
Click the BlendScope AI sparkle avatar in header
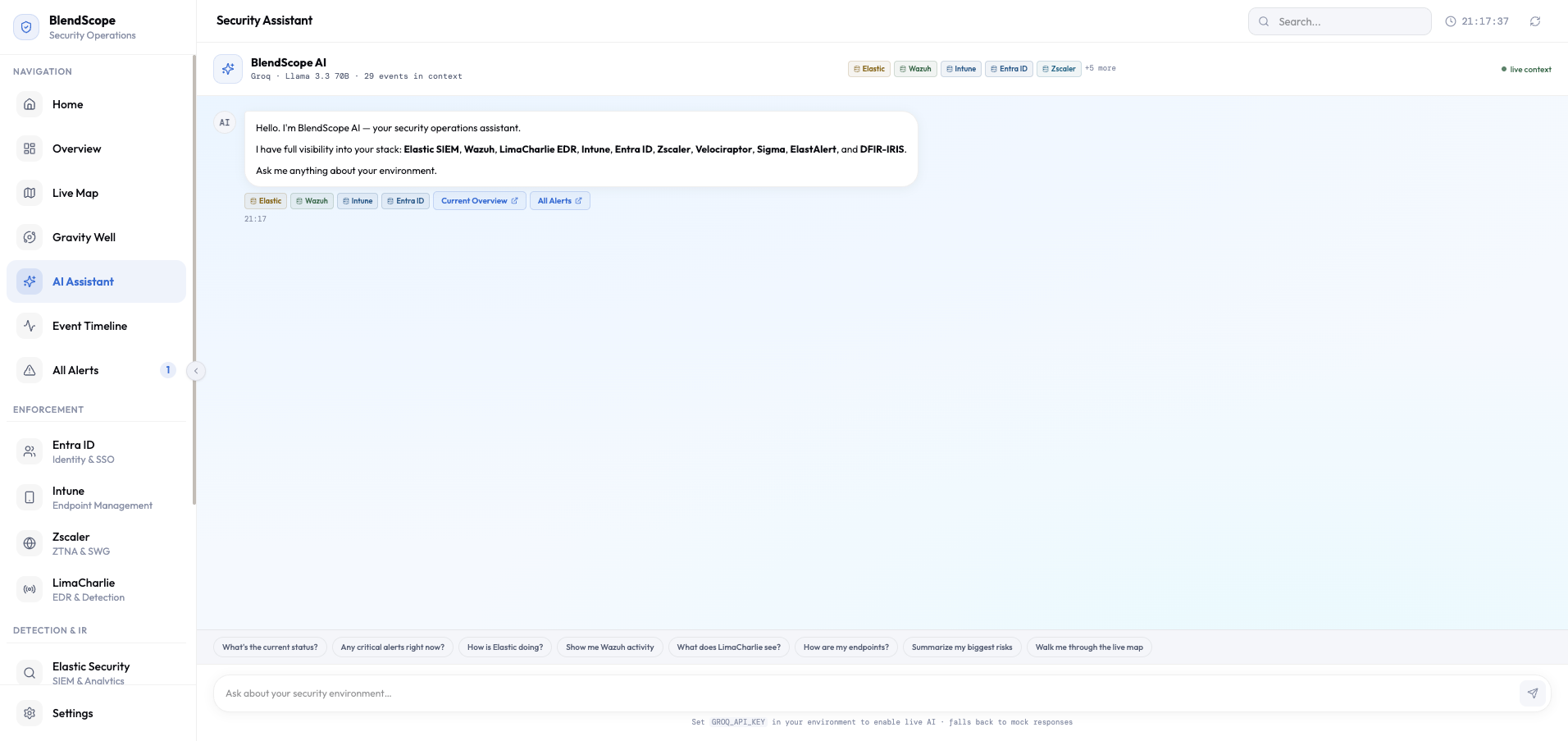pos(228,69)
